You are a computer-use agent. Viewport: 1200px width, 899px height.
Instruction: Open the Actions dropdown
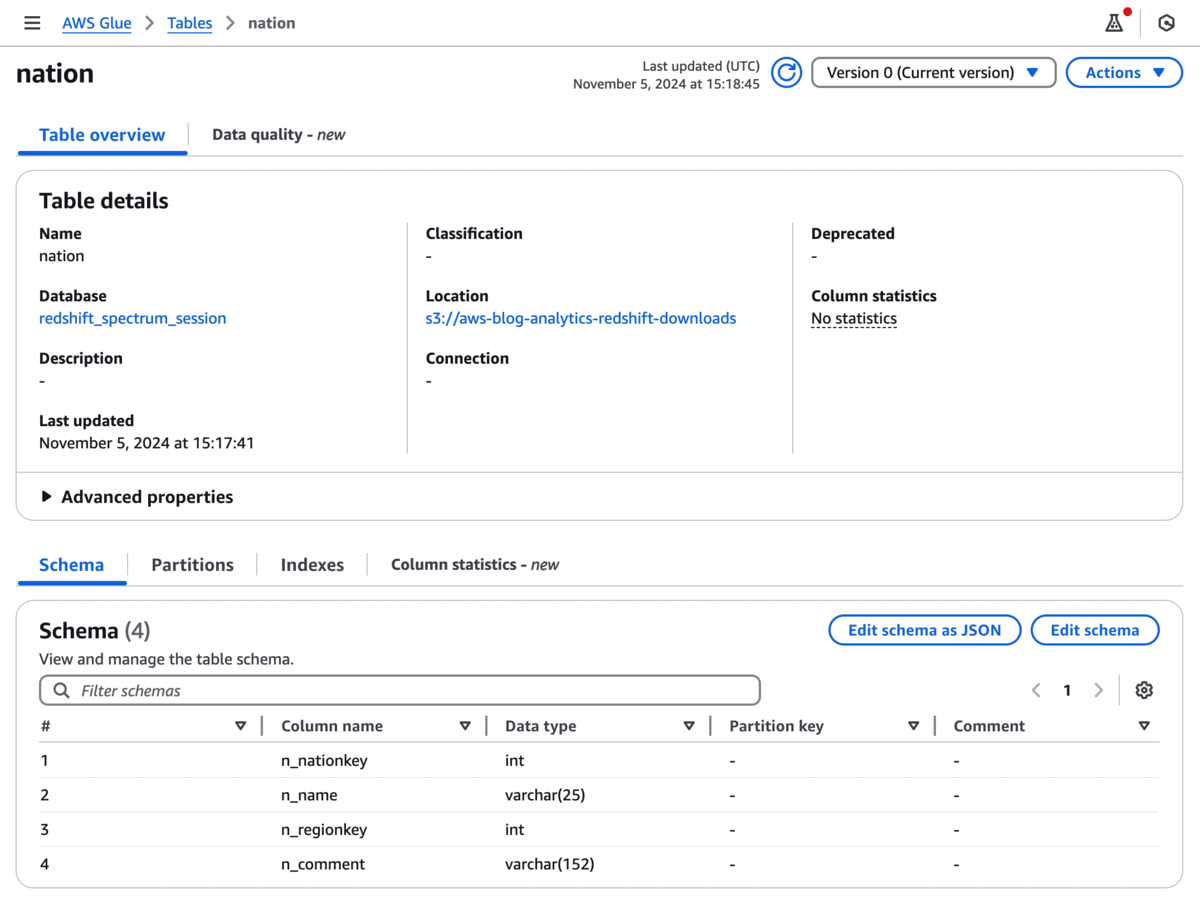pyautogui.click(x=1124, y=73)
